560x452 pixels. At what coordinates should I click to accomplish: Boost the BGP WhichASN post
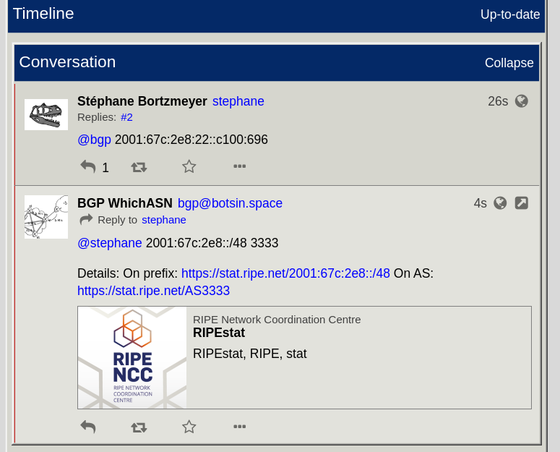[139, 427]
